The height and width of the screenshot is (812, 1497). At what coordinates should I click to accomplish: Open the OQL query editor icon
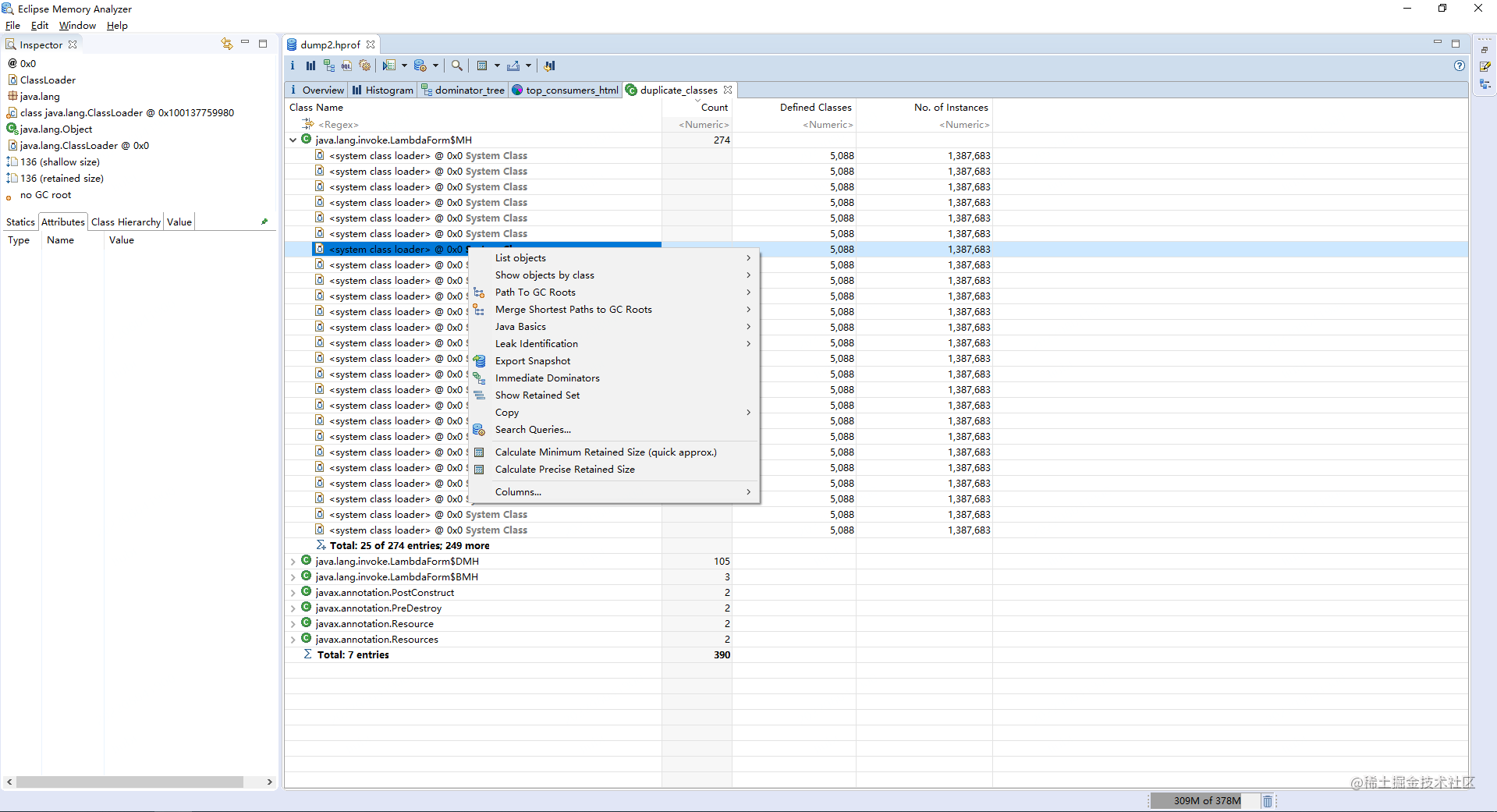pos(346,66)
